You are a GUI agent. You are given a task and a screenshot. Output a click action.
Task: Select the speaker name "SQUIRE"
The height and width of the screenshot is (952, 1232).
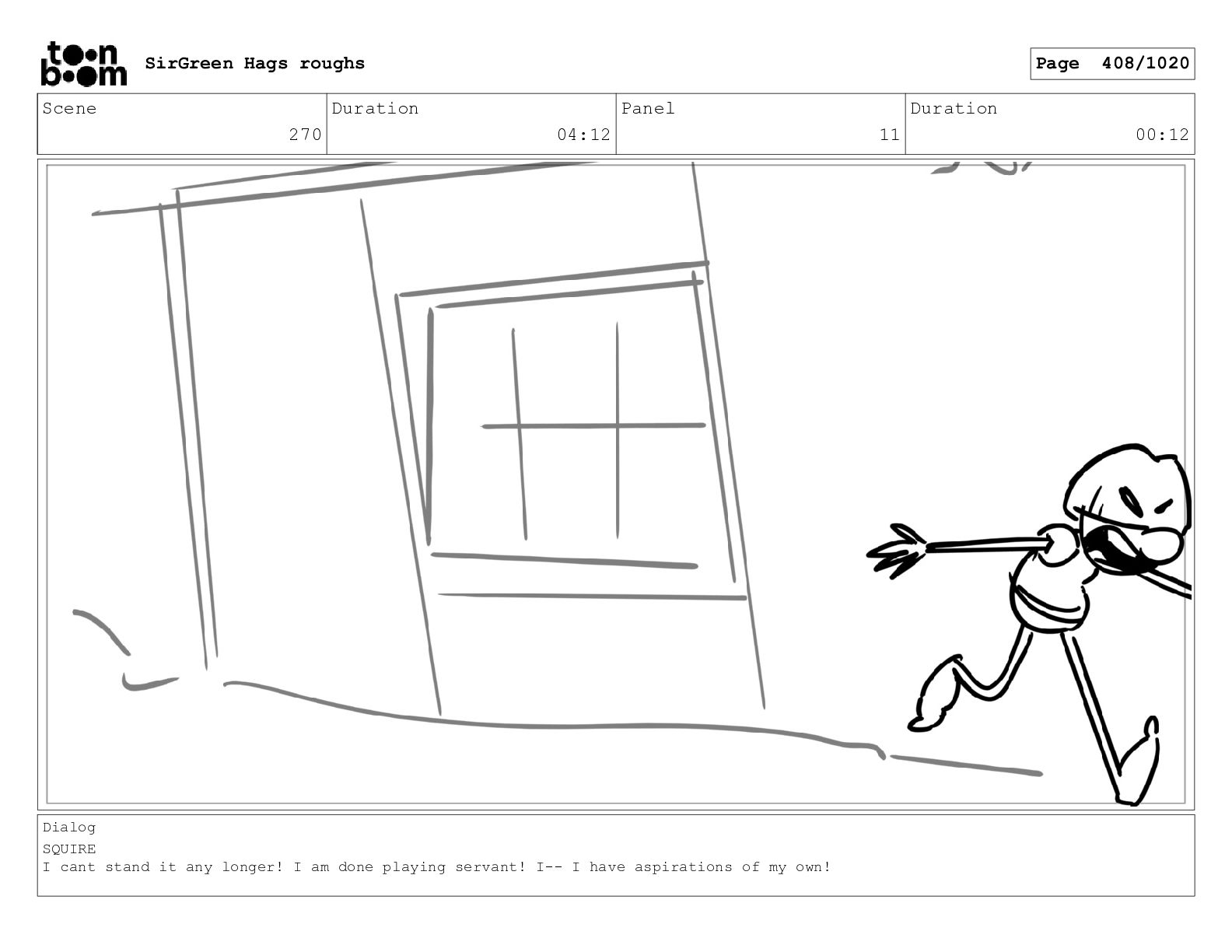(69, 849)
